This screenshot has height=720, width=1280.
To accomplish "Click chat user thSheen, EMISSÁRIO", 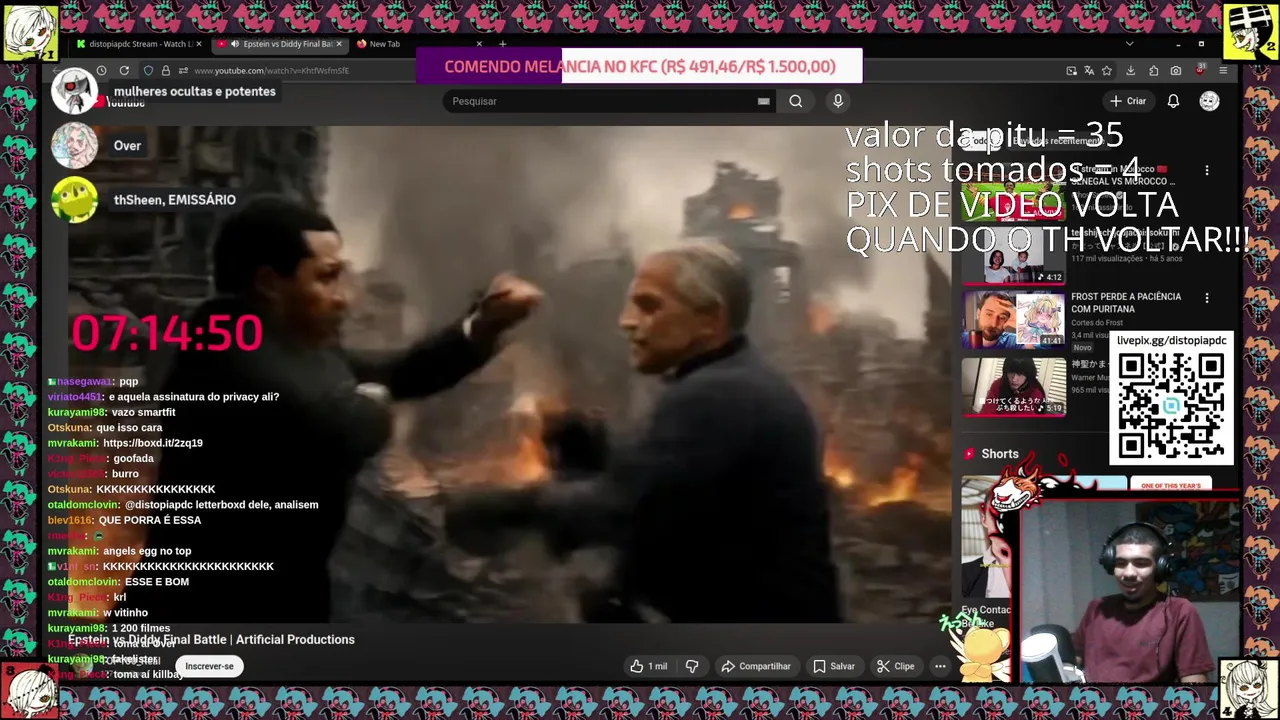I will (x=175, y=200).
